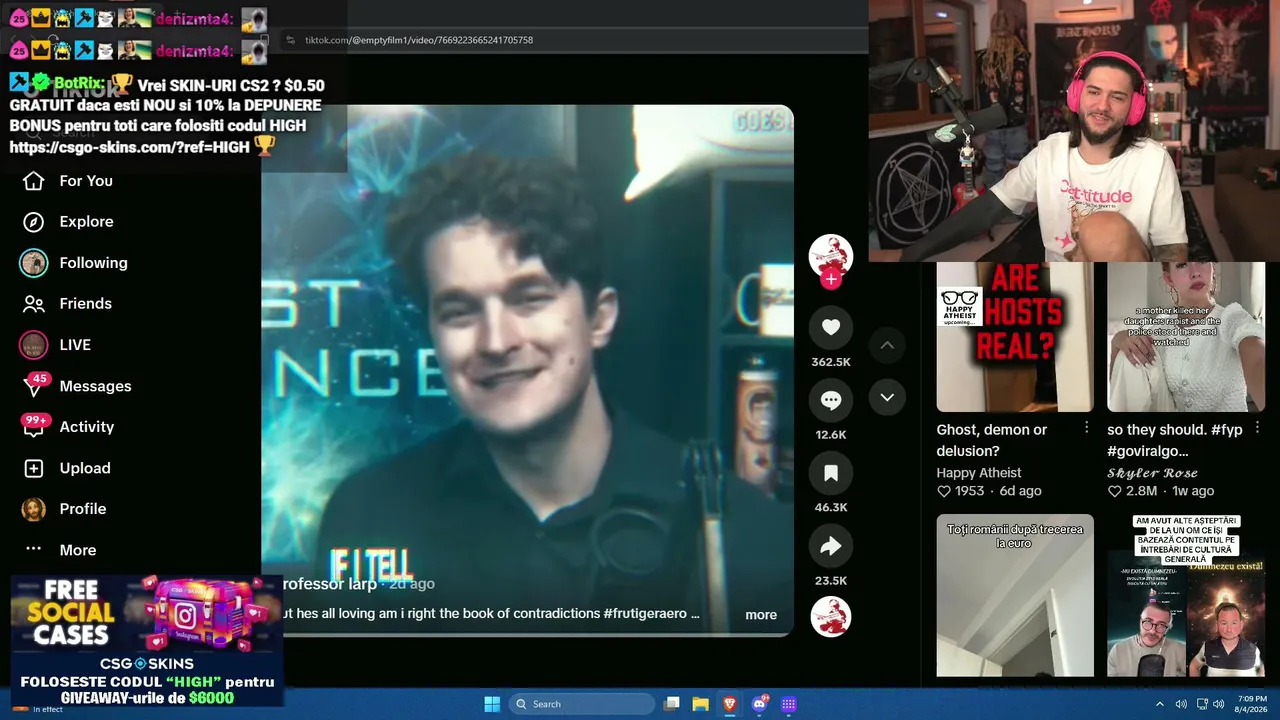Follow the creator with the plus badge

831,279
